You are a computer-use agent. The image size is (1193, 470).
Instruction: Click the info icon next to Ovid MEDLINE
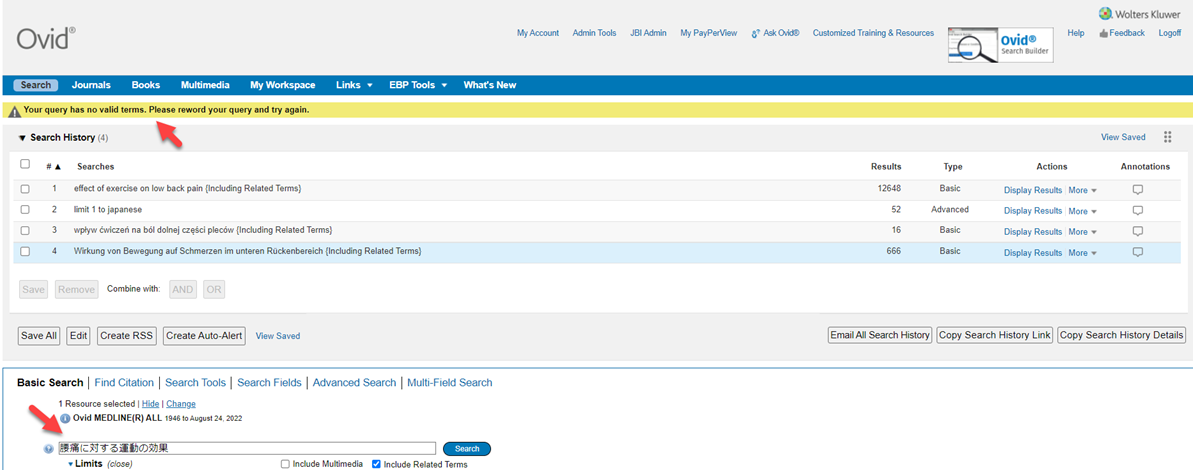[x=65, y=418]
